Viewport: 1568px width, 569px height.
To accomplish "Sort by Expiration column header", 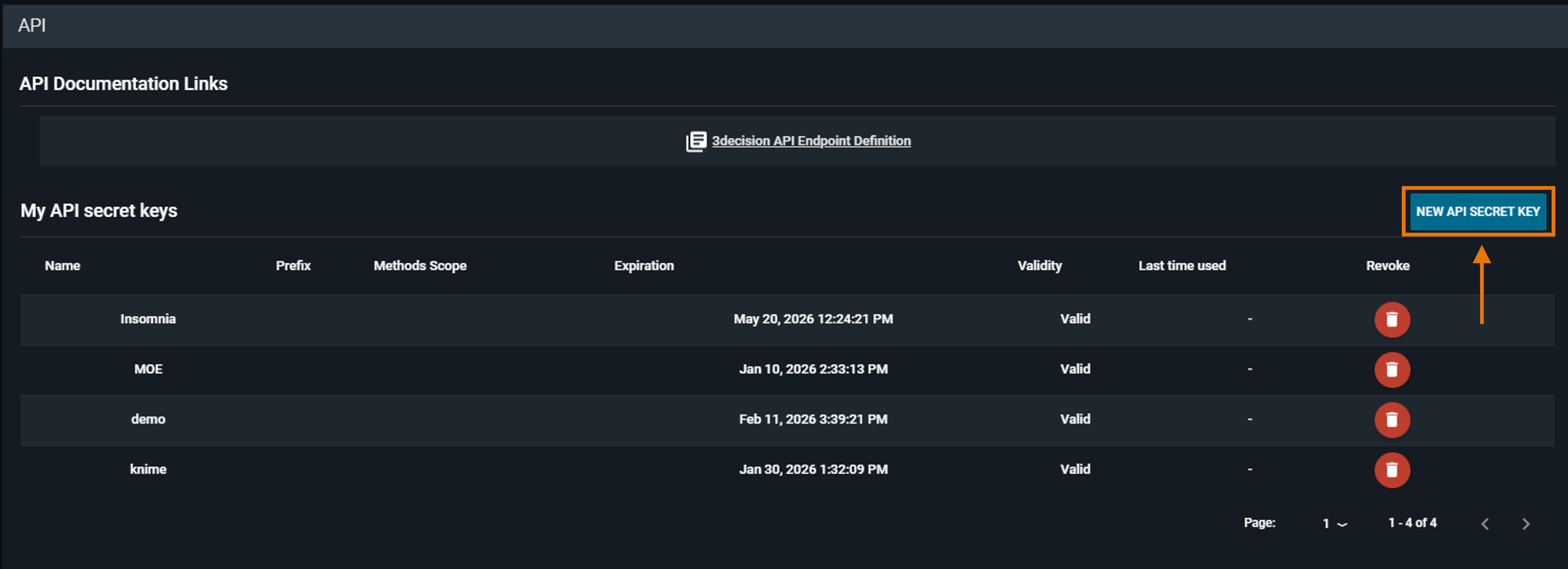I will 644,265.
